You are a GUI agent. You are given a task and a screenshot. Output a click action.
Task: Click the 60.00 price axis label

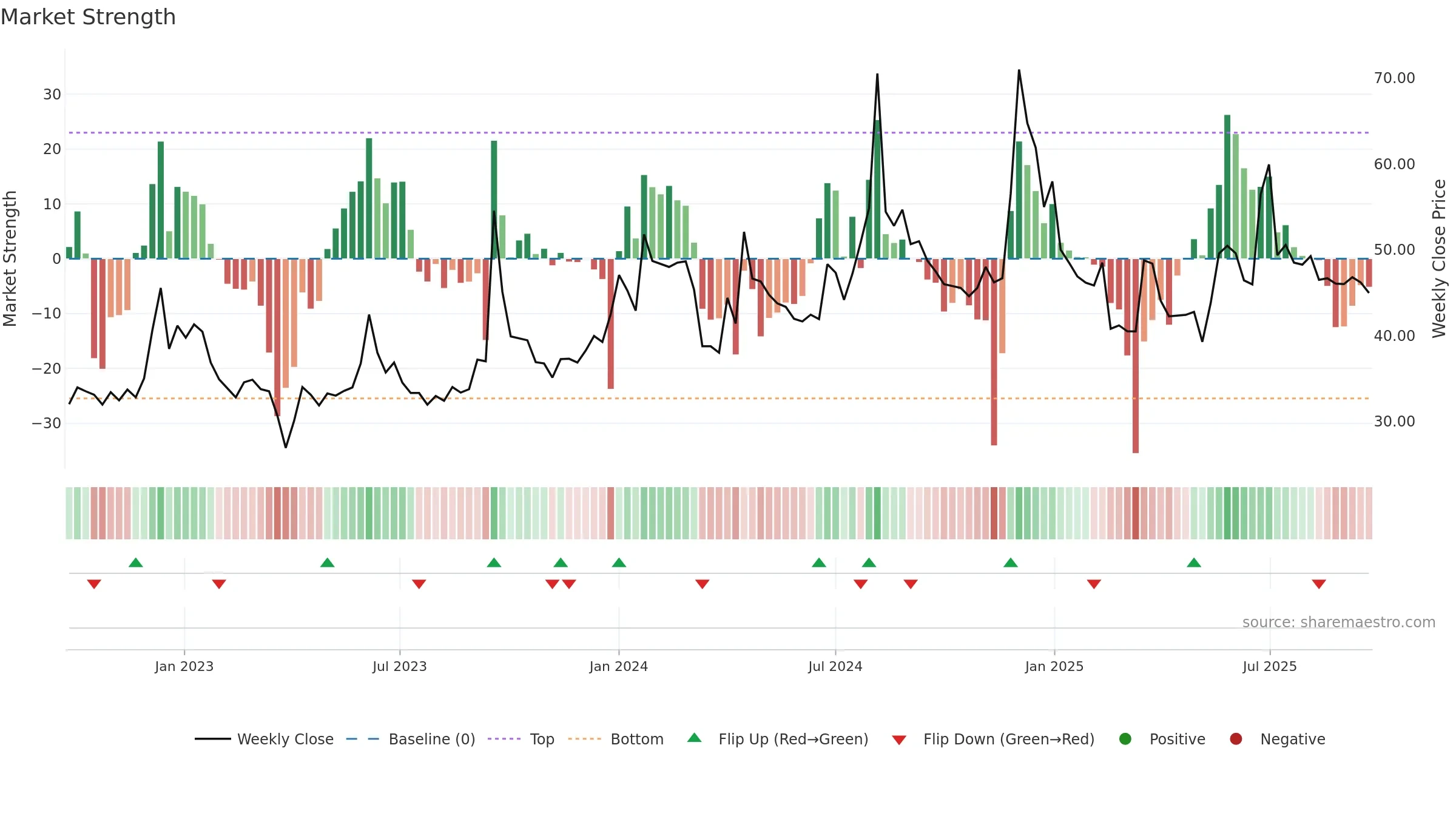(1394, 164)
